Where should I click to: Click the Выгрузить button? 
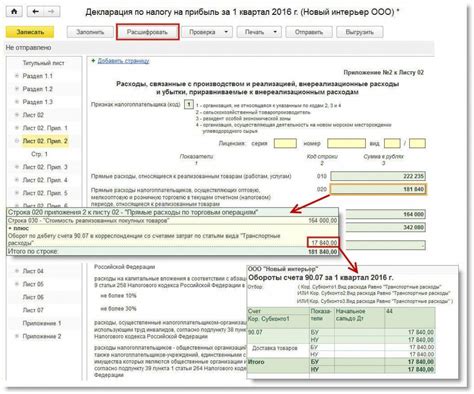(x=359, y=32)
